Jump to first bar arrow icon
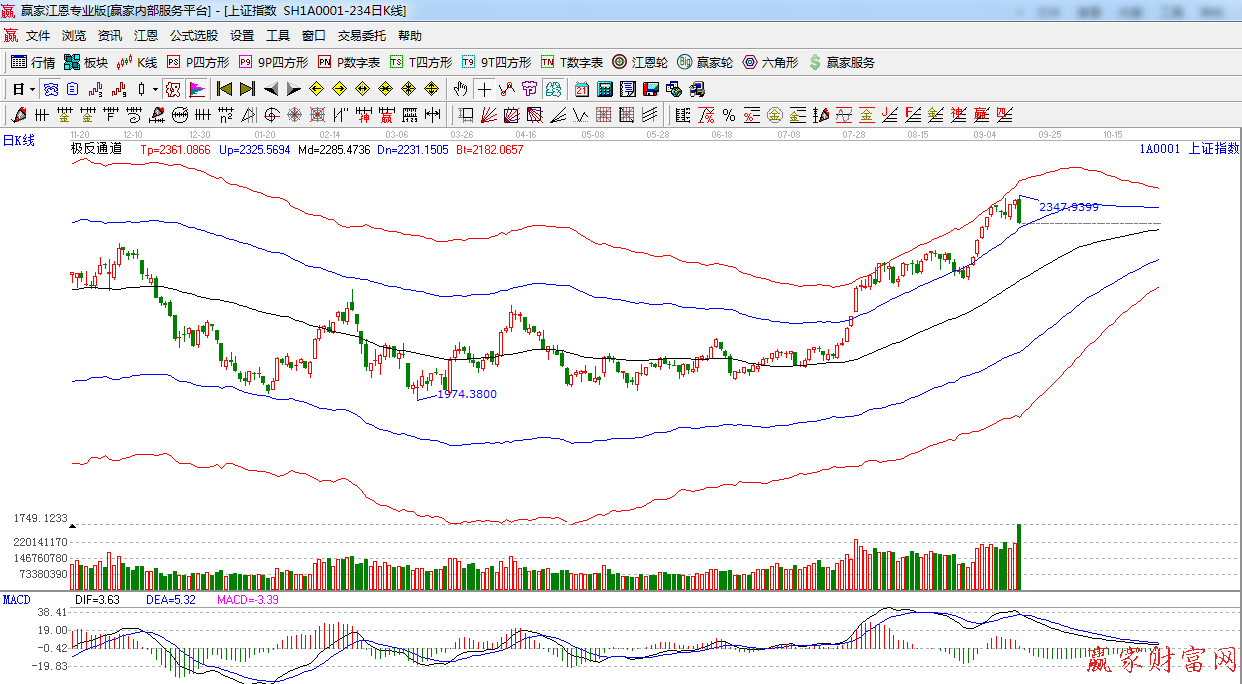The width and height of the screenshot is (1242, 684). pos(225,89)
